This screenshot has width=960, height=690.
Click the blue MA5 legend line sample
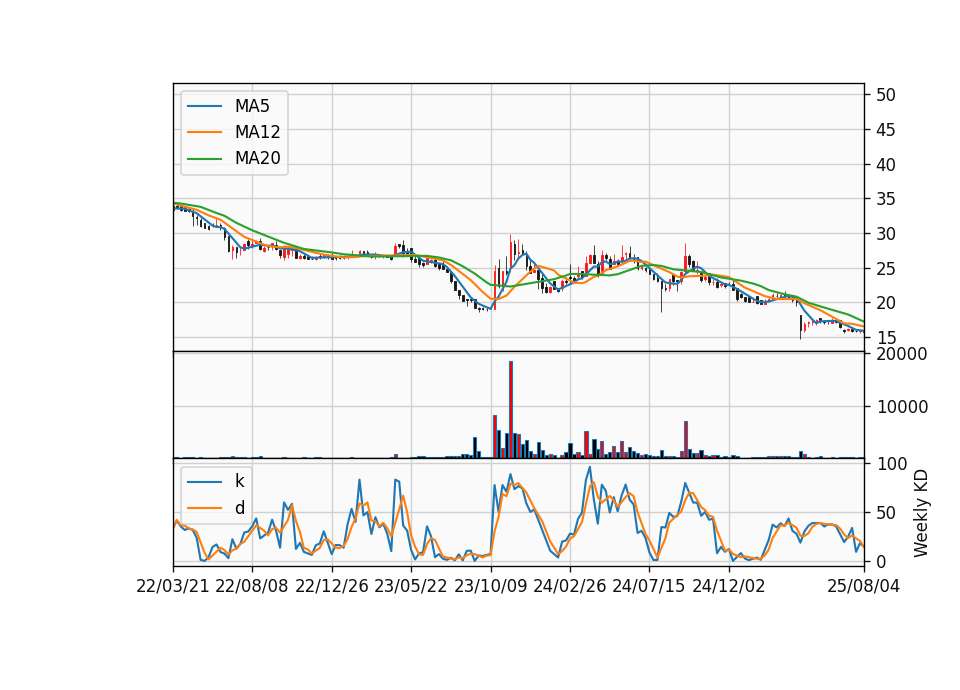point(204,106)
